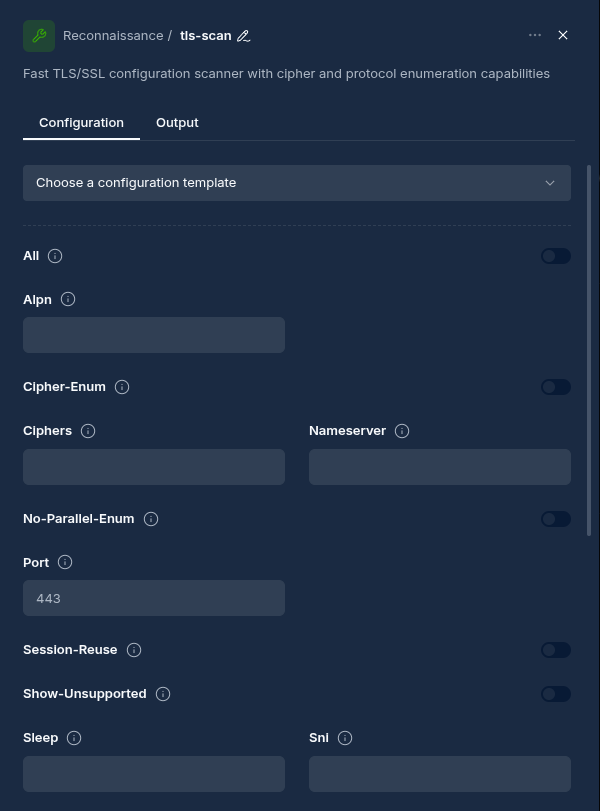The width and height of the screenshot is (600, 811).
Task: View info for the Port field
Action: click(x=65, y=562)
